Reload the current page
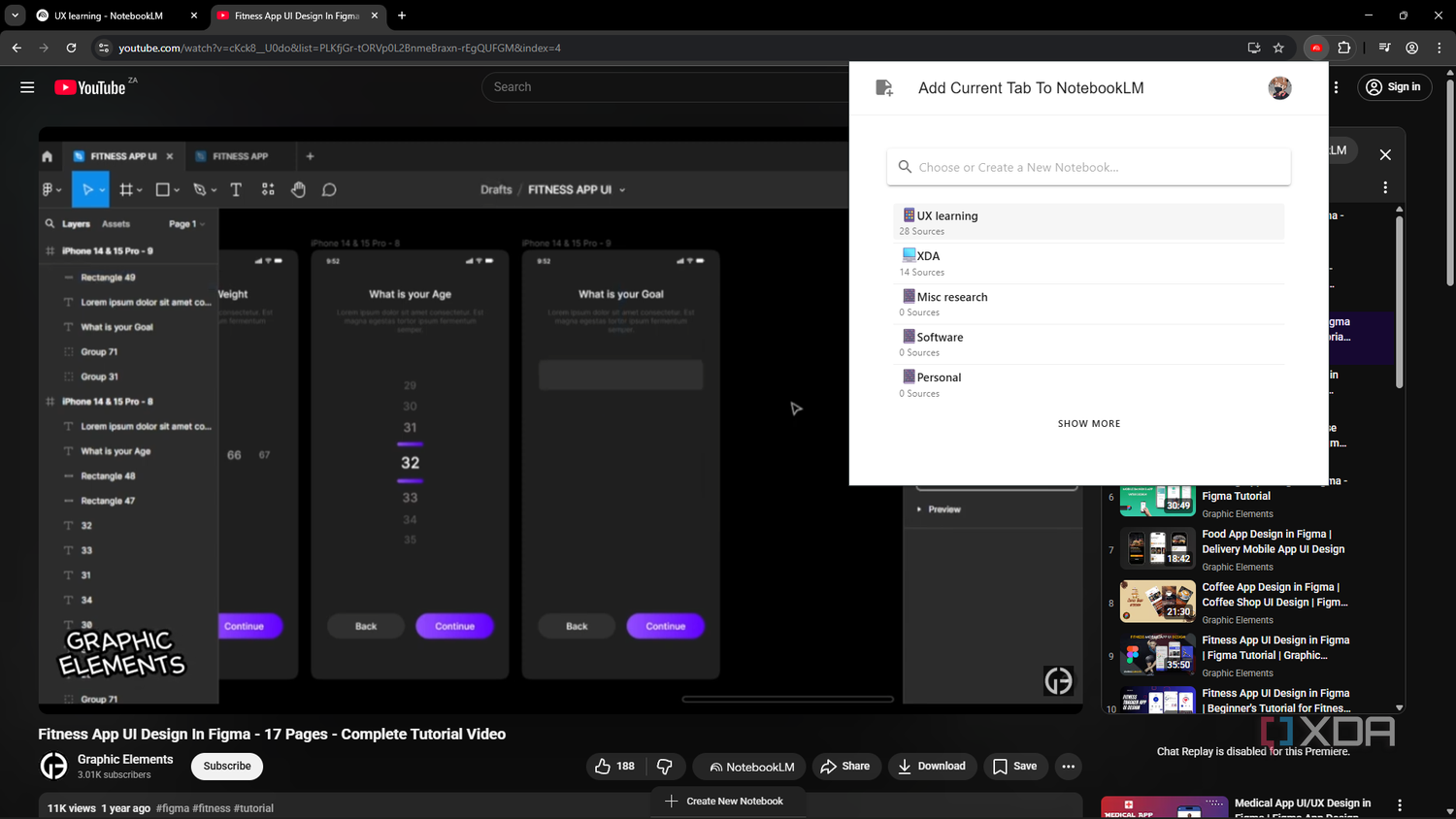This screenshot has height=819, width=1456. point(71,48)
